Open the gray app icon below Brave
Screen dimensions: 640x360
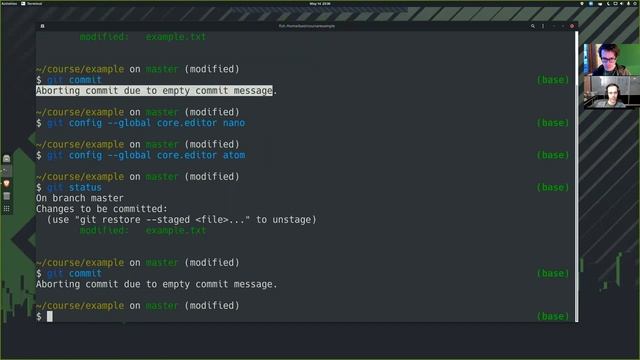point(7,196)
